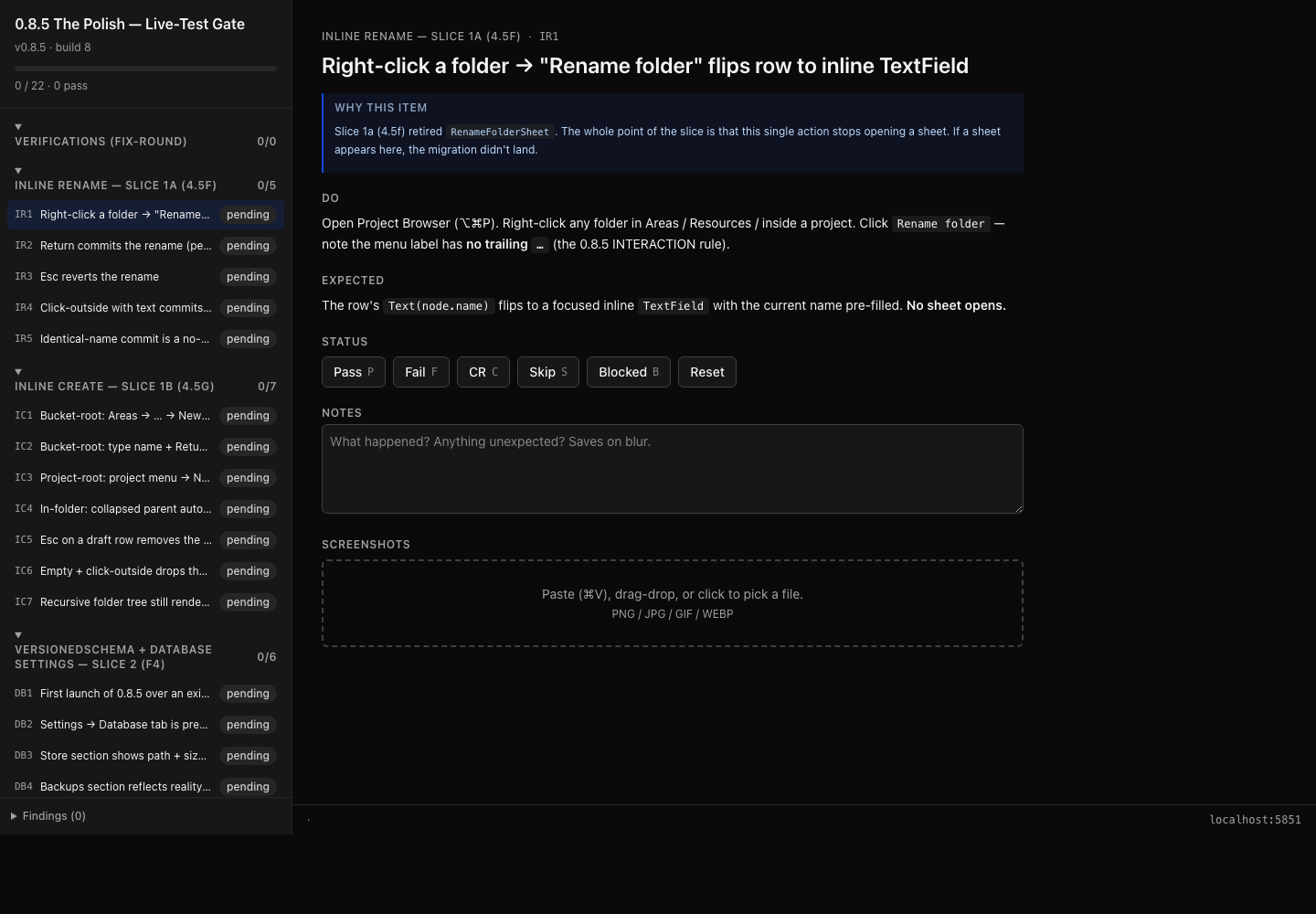1316x914 pixels.
Task: Open item IC1 Bucket-root Areas New
Action: 145,416
